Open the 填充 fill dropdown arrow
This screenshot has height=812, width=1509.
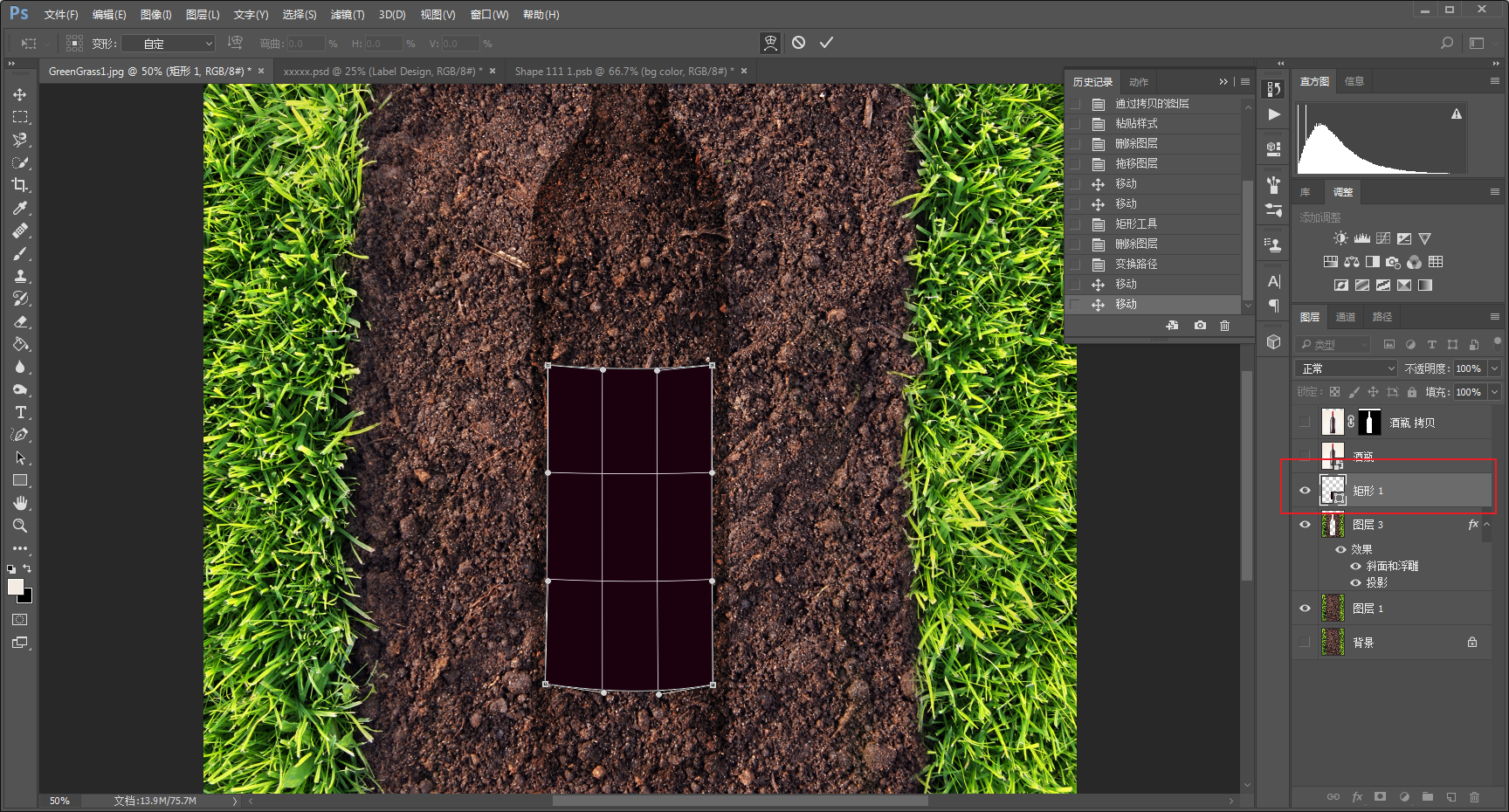[1494, 392]
